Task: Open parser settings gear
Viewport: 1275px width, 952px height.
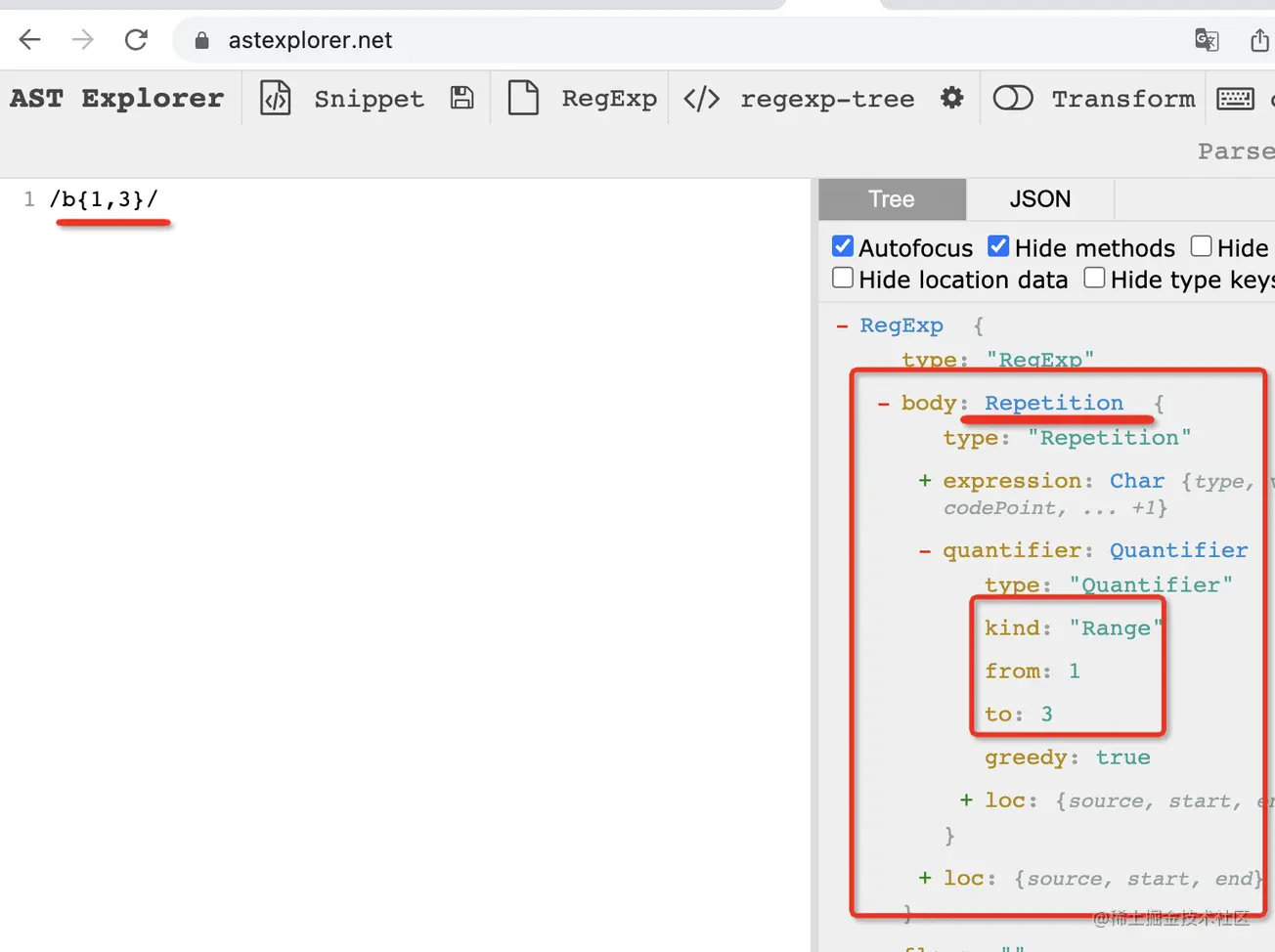Action: click(951, 98)
